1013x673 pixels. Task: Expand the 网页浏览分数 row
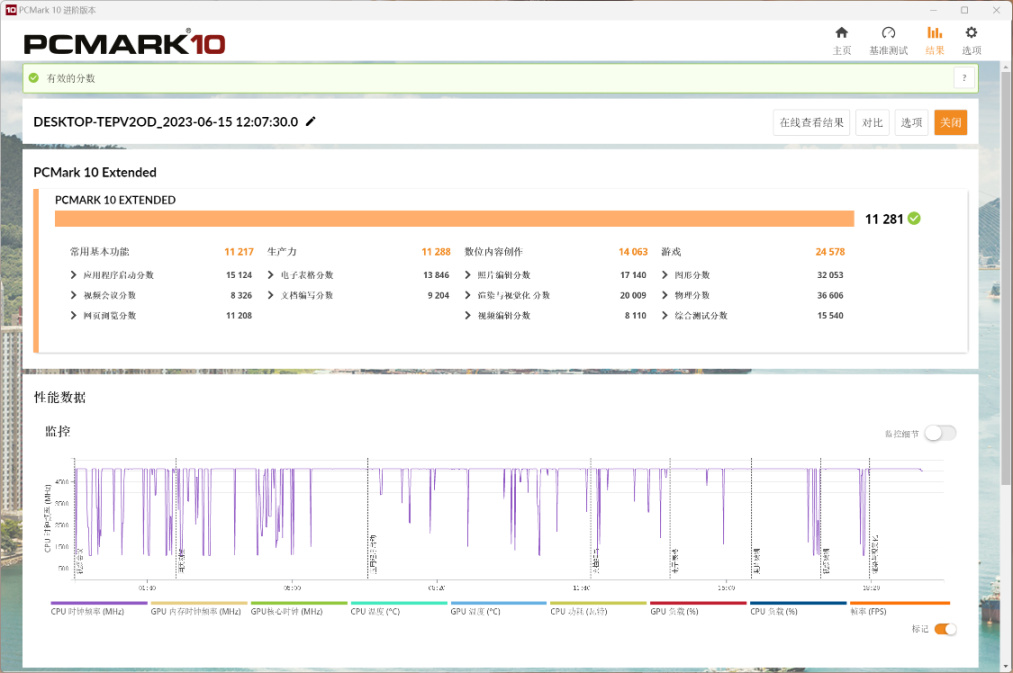click(x=73, y=316)
